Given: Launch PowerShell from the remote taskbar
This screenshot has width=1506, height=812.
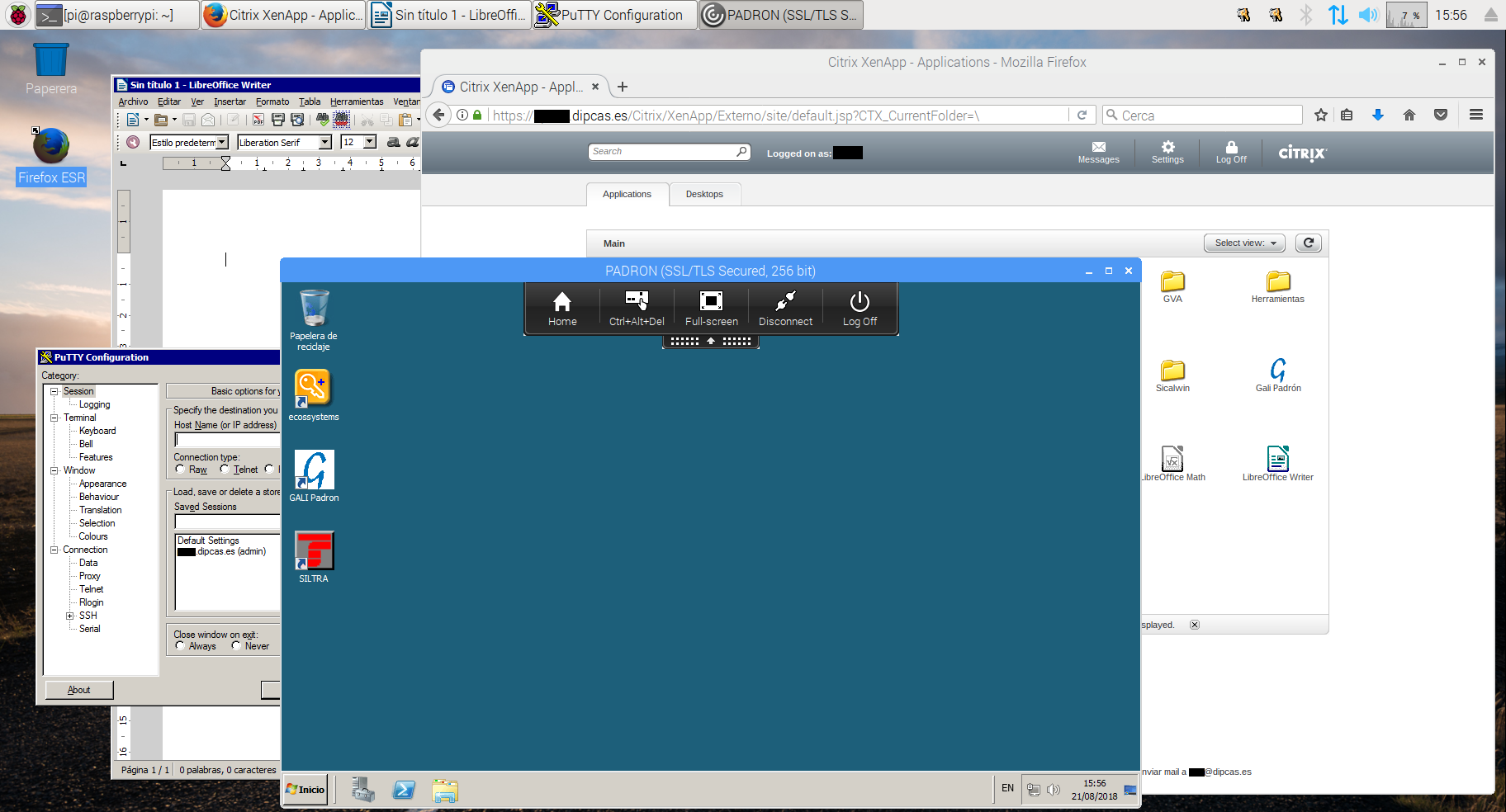Looking at the screenshot, I should coord(404,790).
